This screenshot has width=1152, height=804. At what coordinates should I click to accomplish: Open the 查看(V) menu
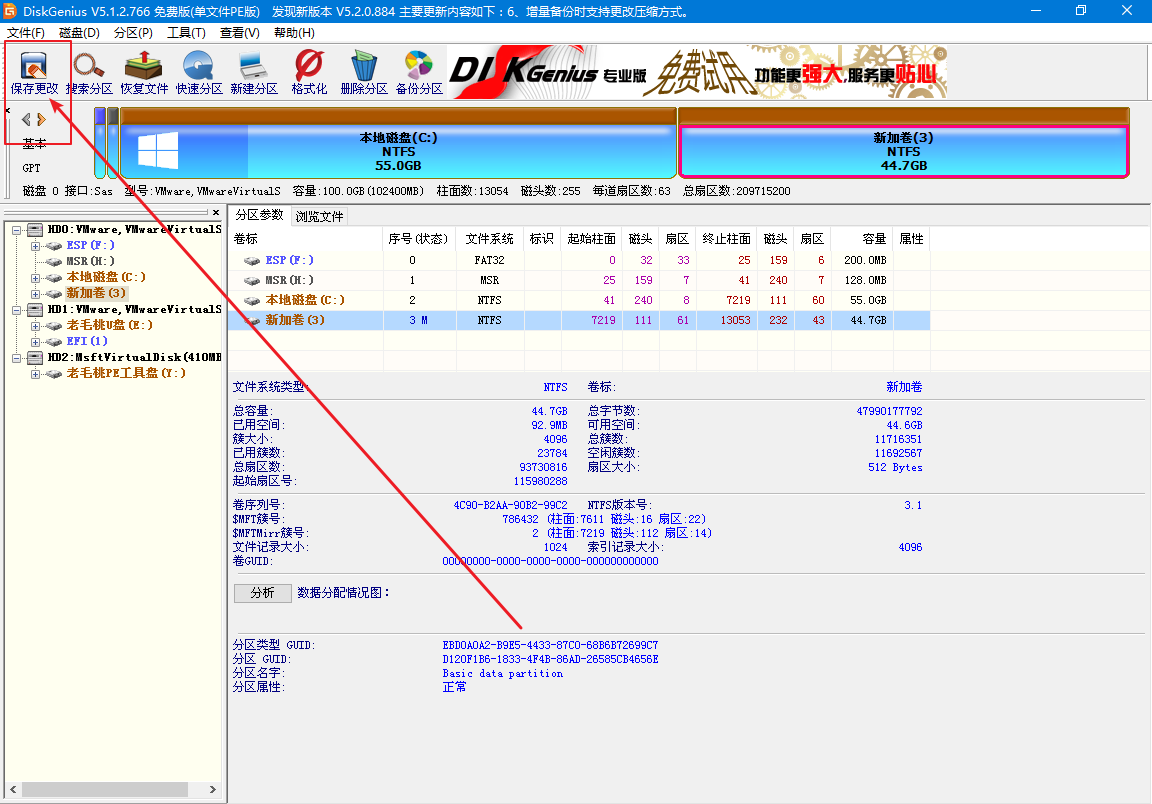click(x=240, y=32)
